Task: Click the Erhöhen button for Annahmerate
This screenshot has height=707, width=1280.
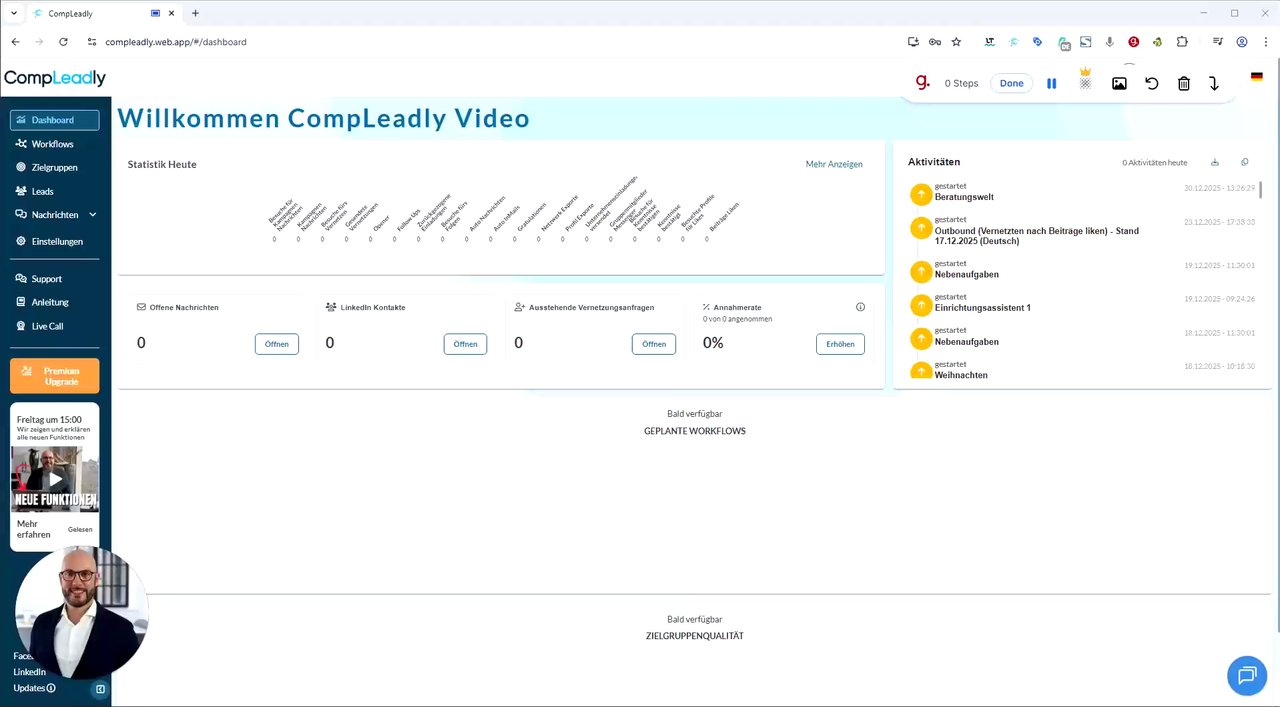Action: click(840, 344)
